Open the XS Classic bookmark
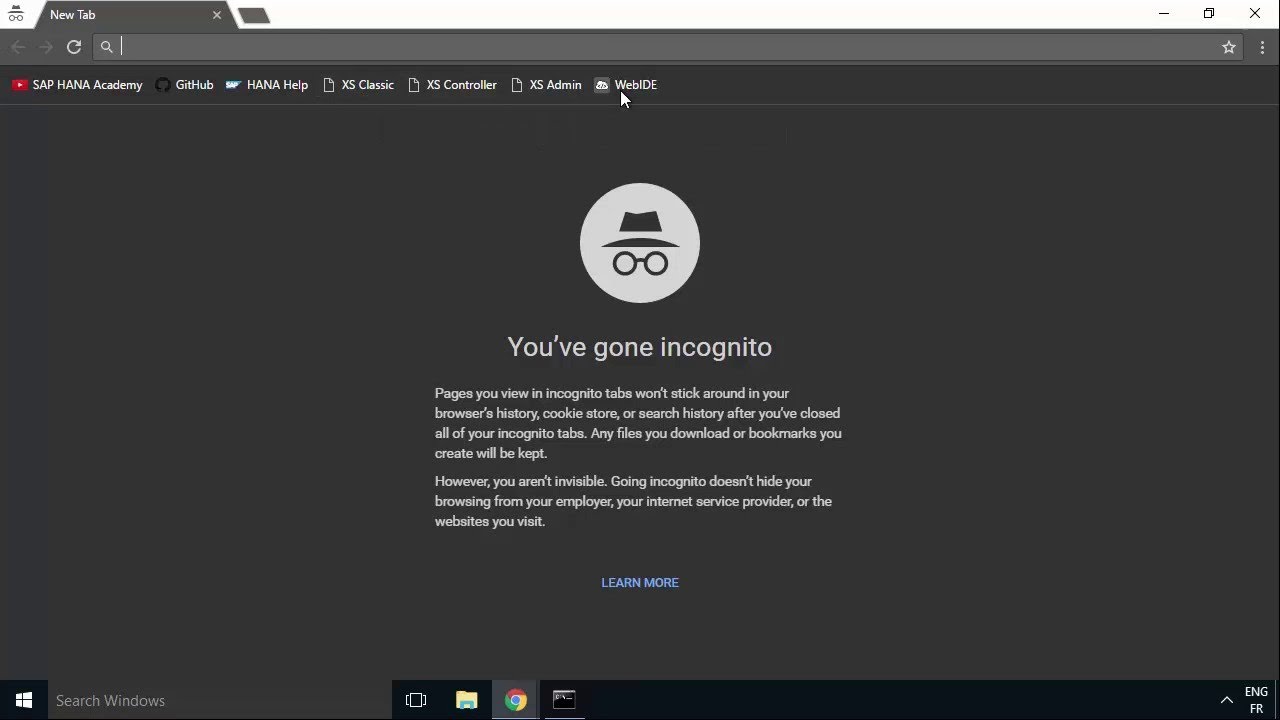The width and height of the screenshot is (1280, 720). click(x=358, y=85)
